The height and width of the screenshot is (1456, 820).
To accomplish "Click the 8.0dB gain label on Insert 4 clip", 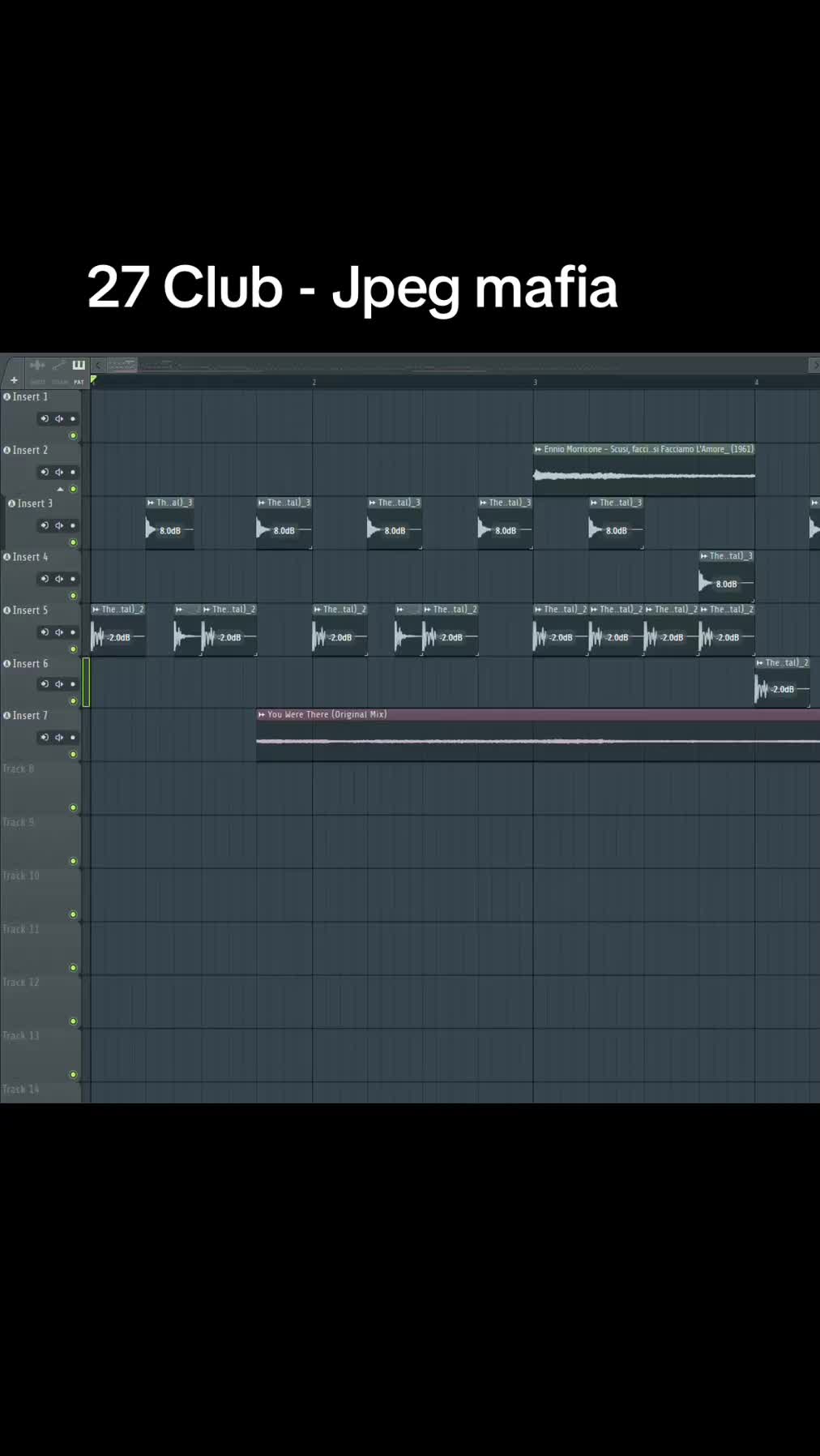I will tap(727, 584).
